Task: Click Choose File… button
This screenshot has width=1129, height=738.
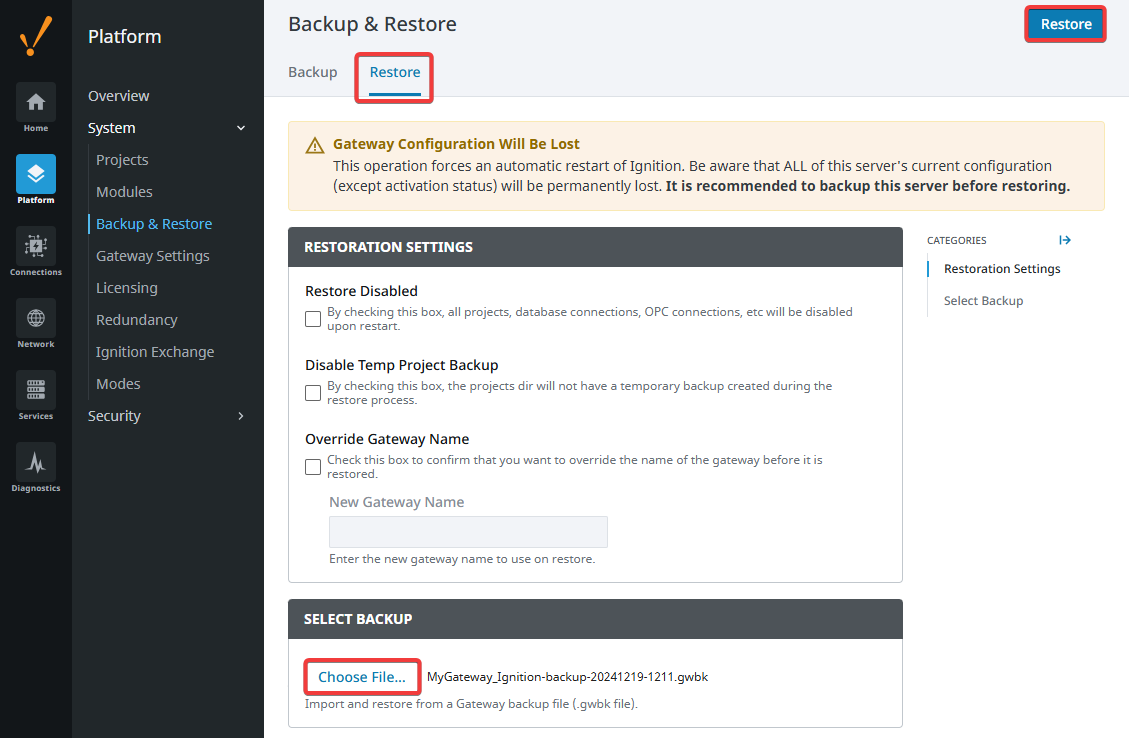Action: pyautogui.click(x=362, y=677)
